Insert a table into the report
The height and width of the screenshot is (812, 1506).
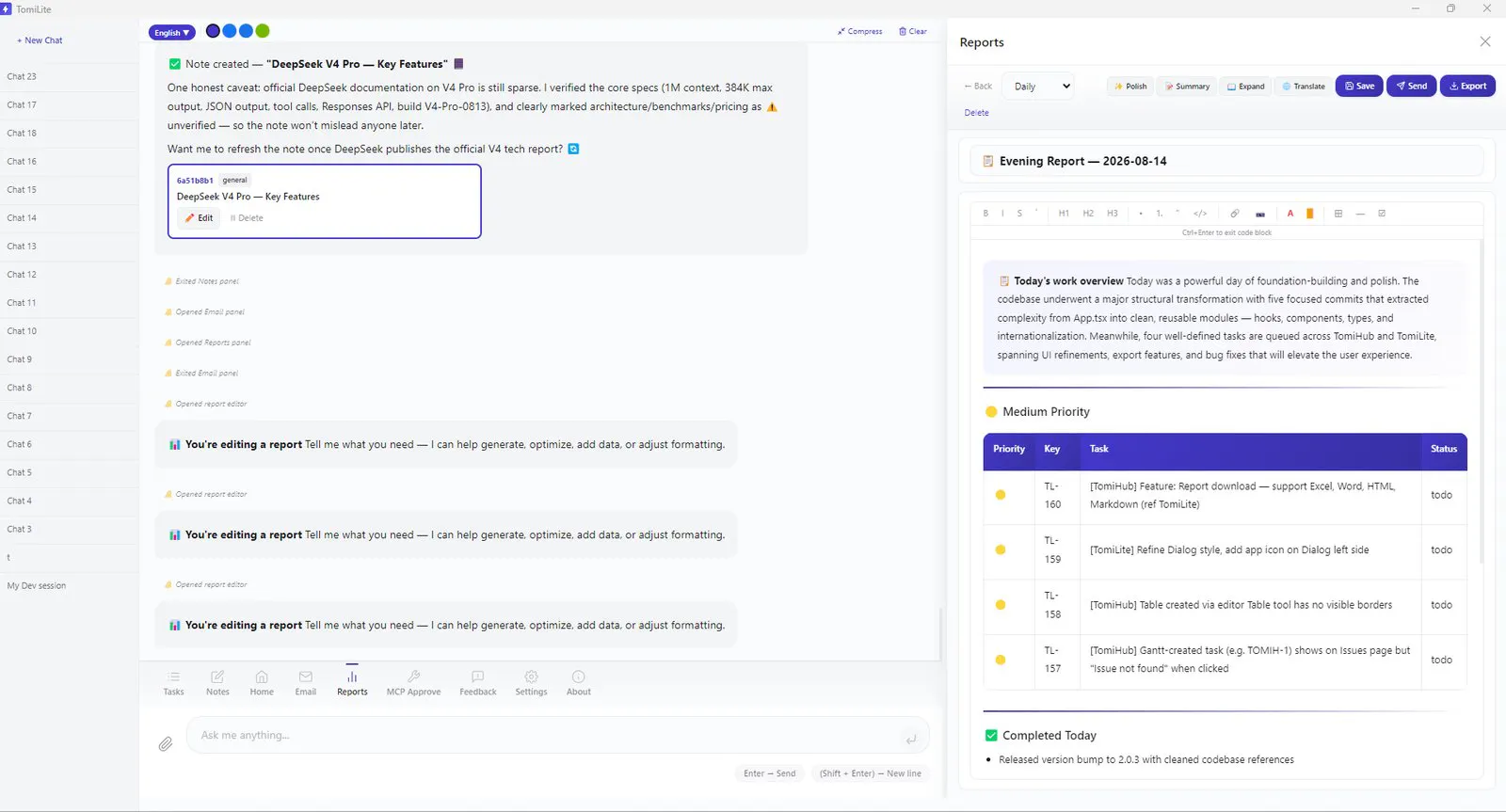pos(1338,214)
